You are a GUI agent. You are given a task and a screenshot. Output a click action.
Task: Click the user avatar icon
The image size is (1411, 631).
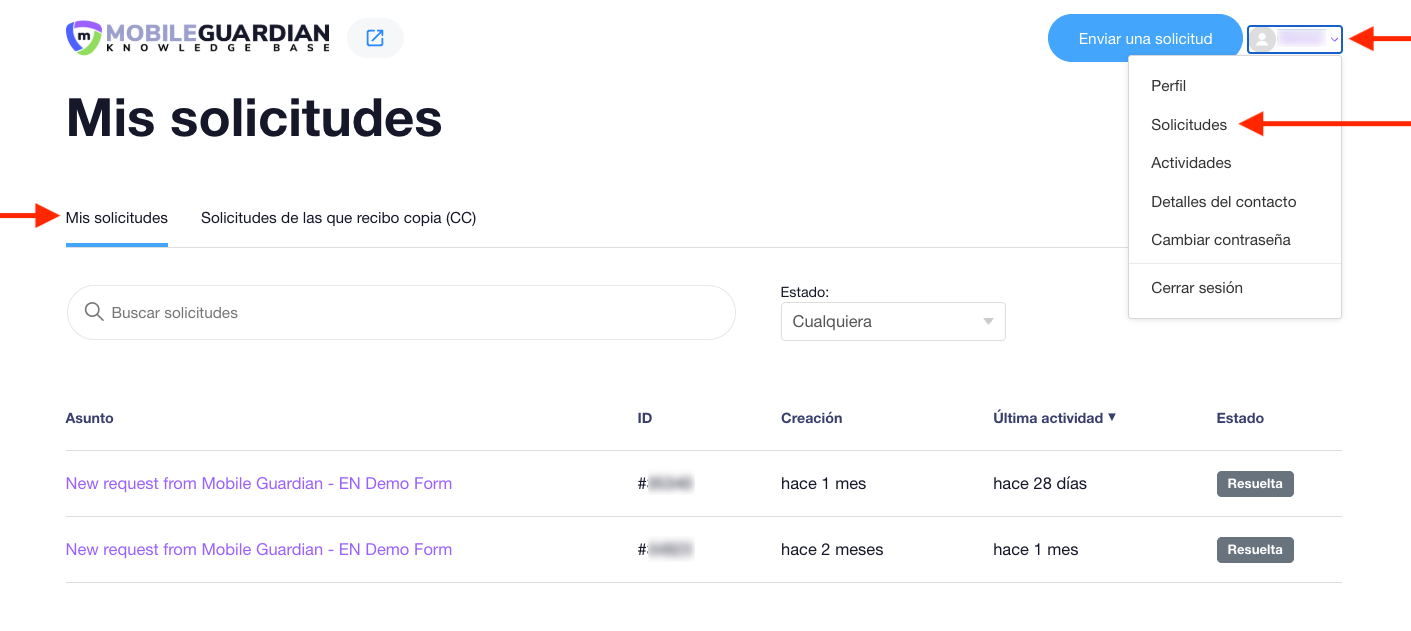coord(1264,39)
